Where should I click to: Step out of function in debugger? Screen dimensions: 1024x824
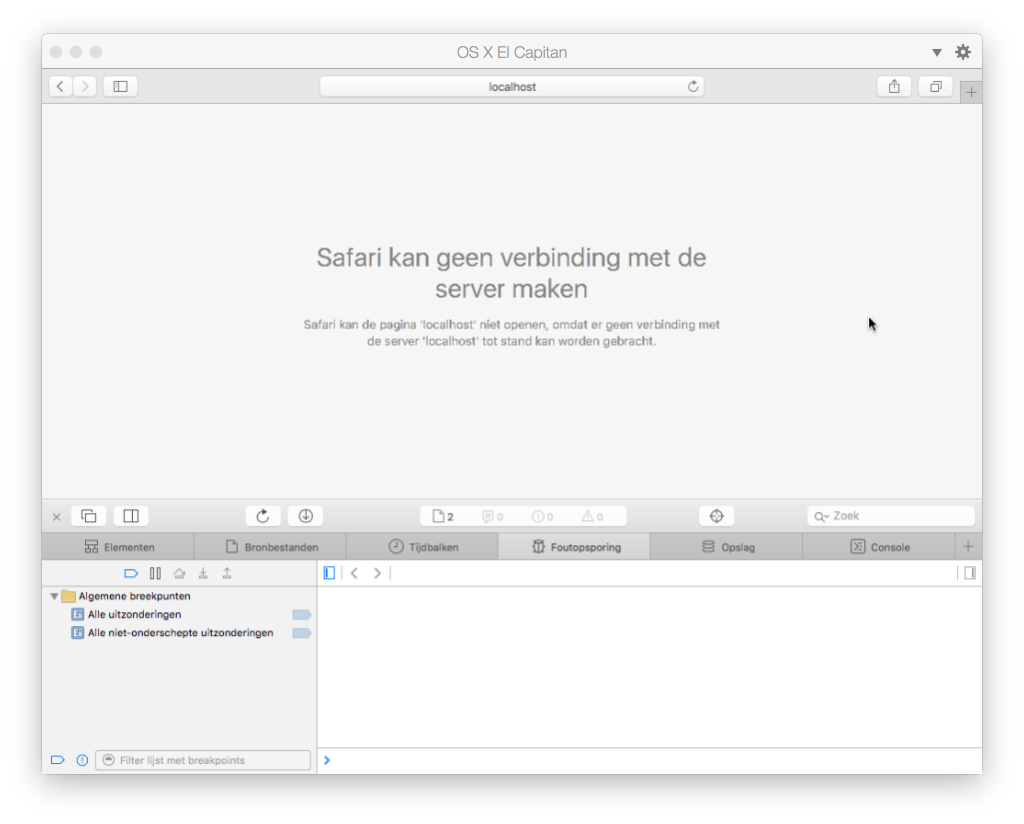227,573
